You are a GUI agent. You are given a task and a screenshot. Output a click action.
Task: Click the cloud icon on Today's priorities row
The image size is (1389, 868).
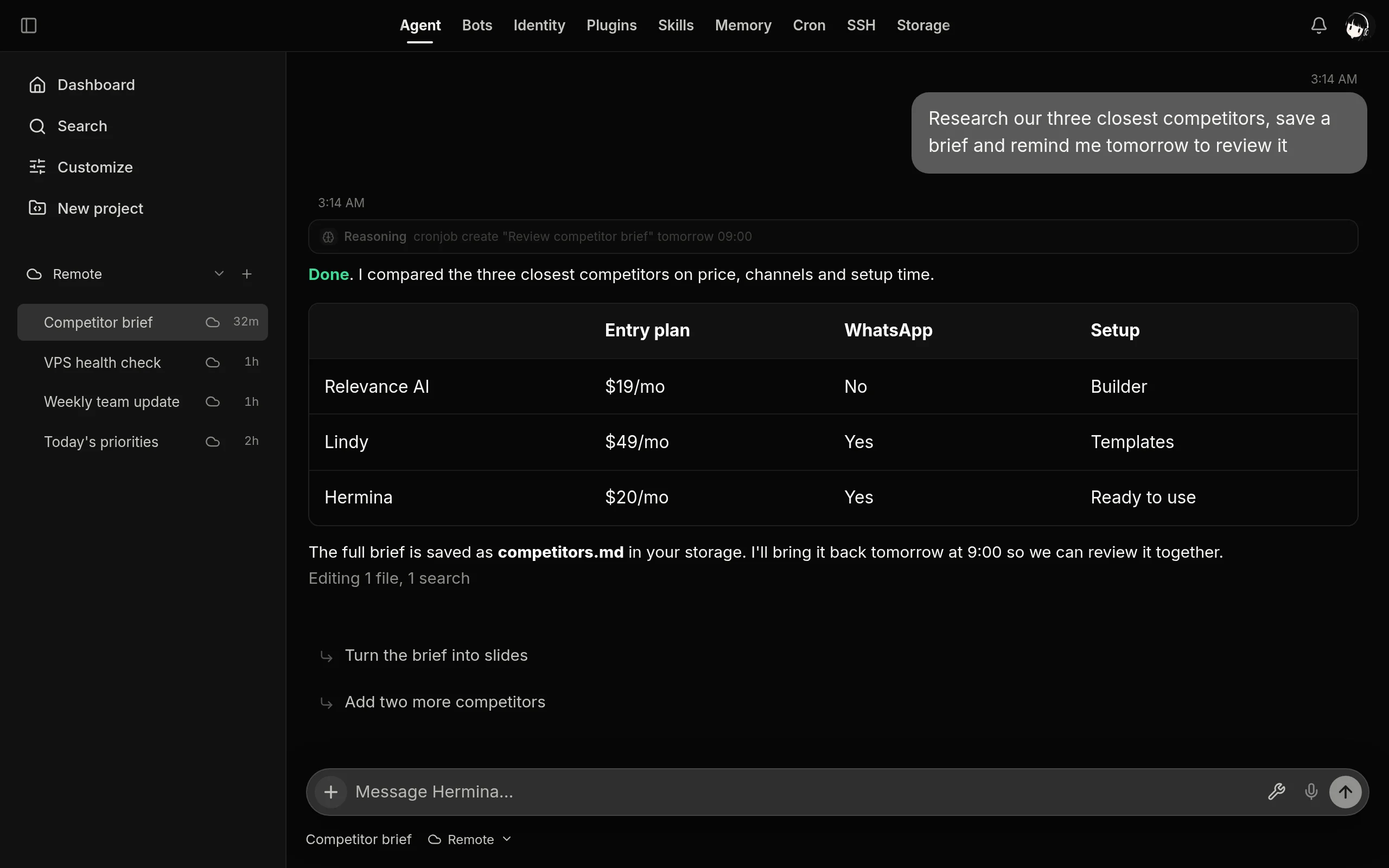pos(213,442)
